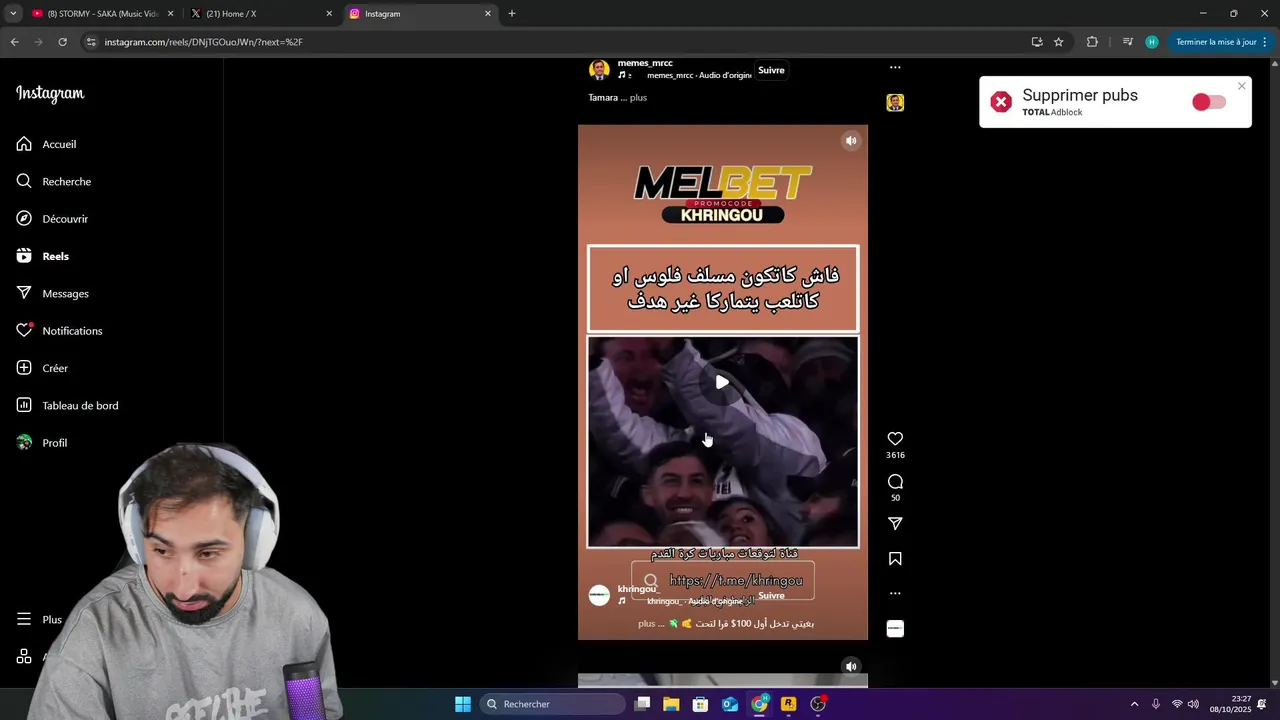The height and width of the screenshot is (720, 1280).
Task: Mute or unmute the current reel
Action: 851,141
